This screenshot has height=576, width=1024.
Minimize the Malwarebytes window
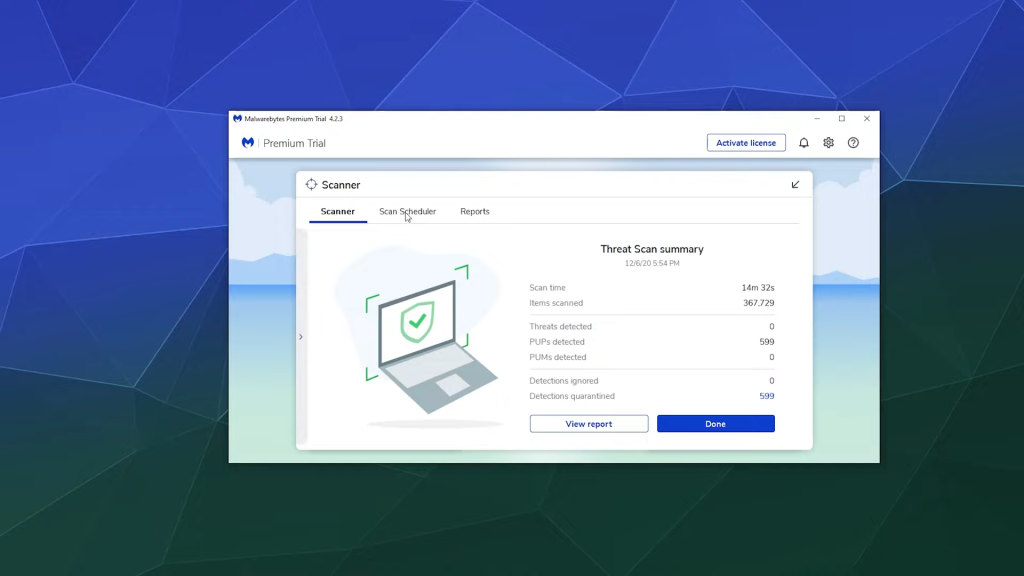click(x=816, y=119)
